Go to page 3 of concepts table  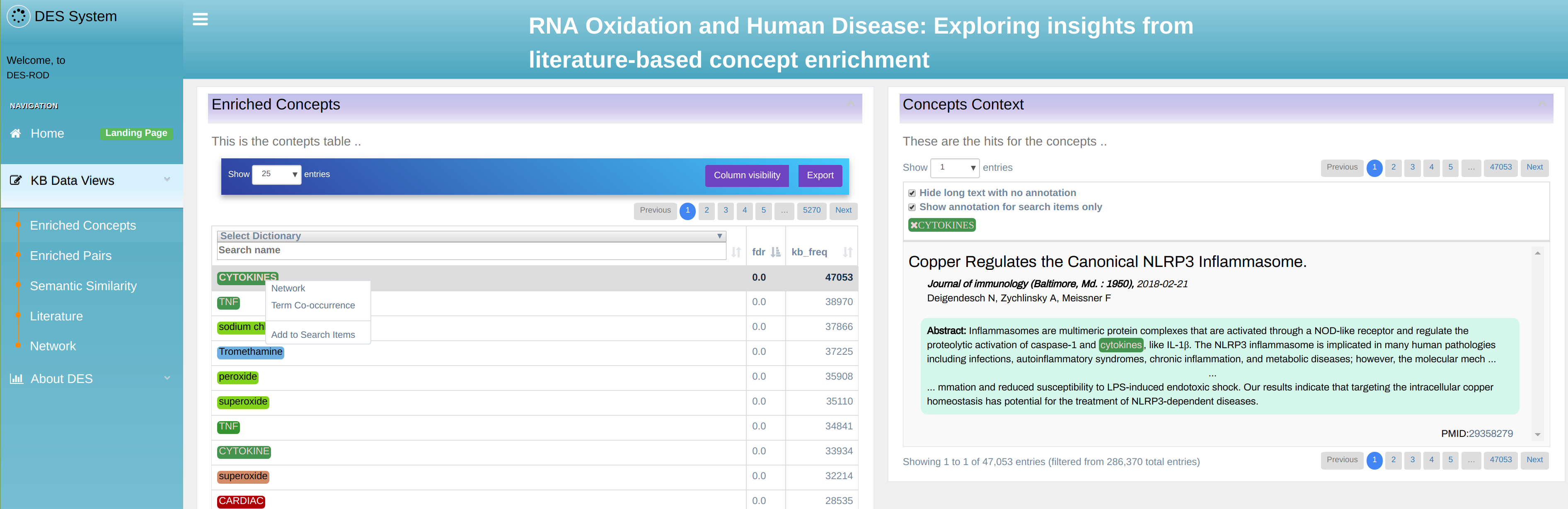click(726, 211)
